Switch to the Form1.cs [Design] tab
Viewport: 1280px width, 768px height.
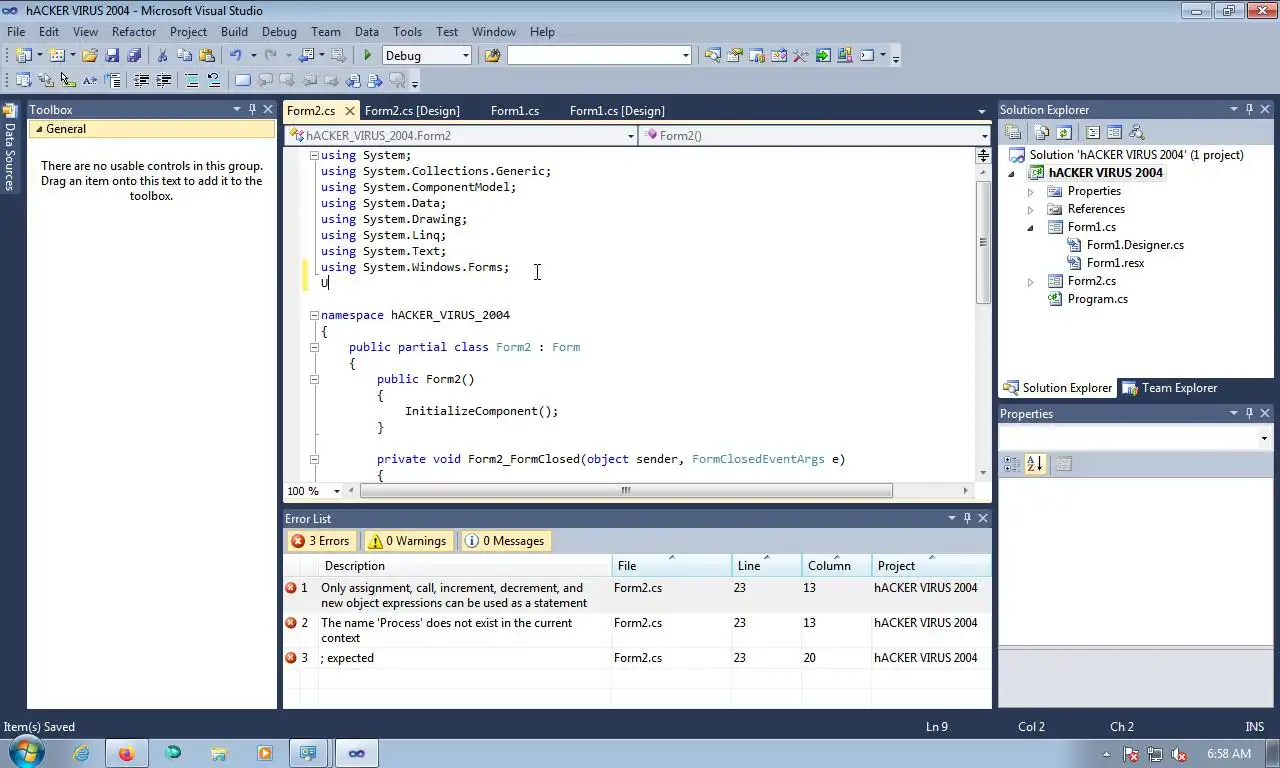click(617, 111)
